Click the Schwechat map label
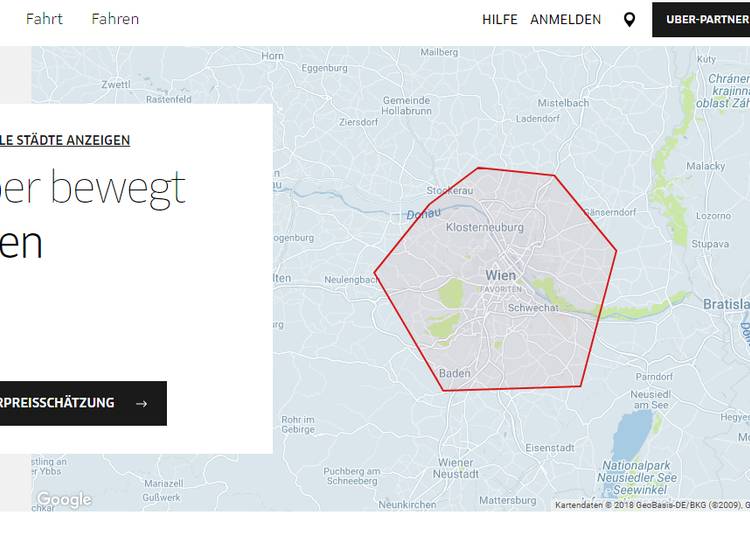Image resolution: width=750 pixels, height=560 pixels. (533, 308)
